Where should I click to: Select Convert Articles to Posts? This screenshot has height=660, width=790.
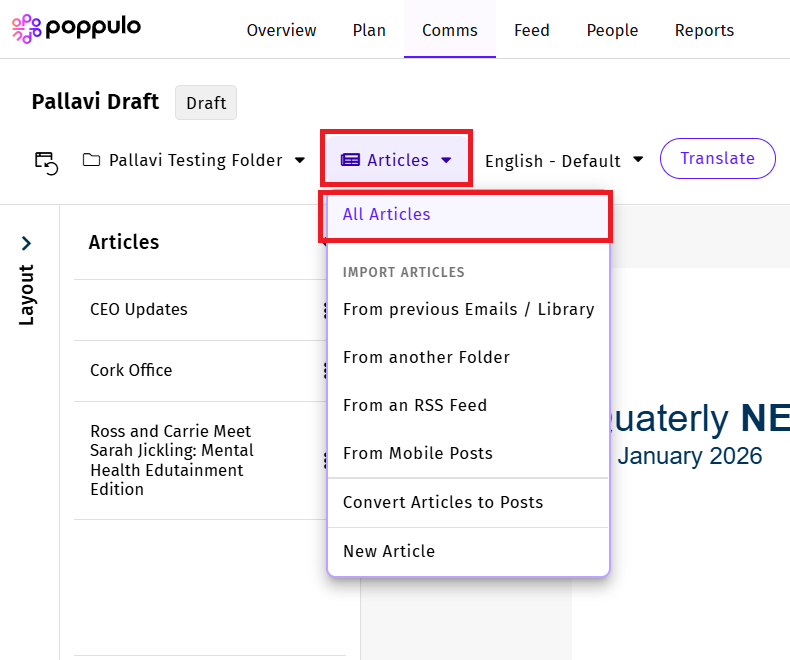(x=442, y=502)
